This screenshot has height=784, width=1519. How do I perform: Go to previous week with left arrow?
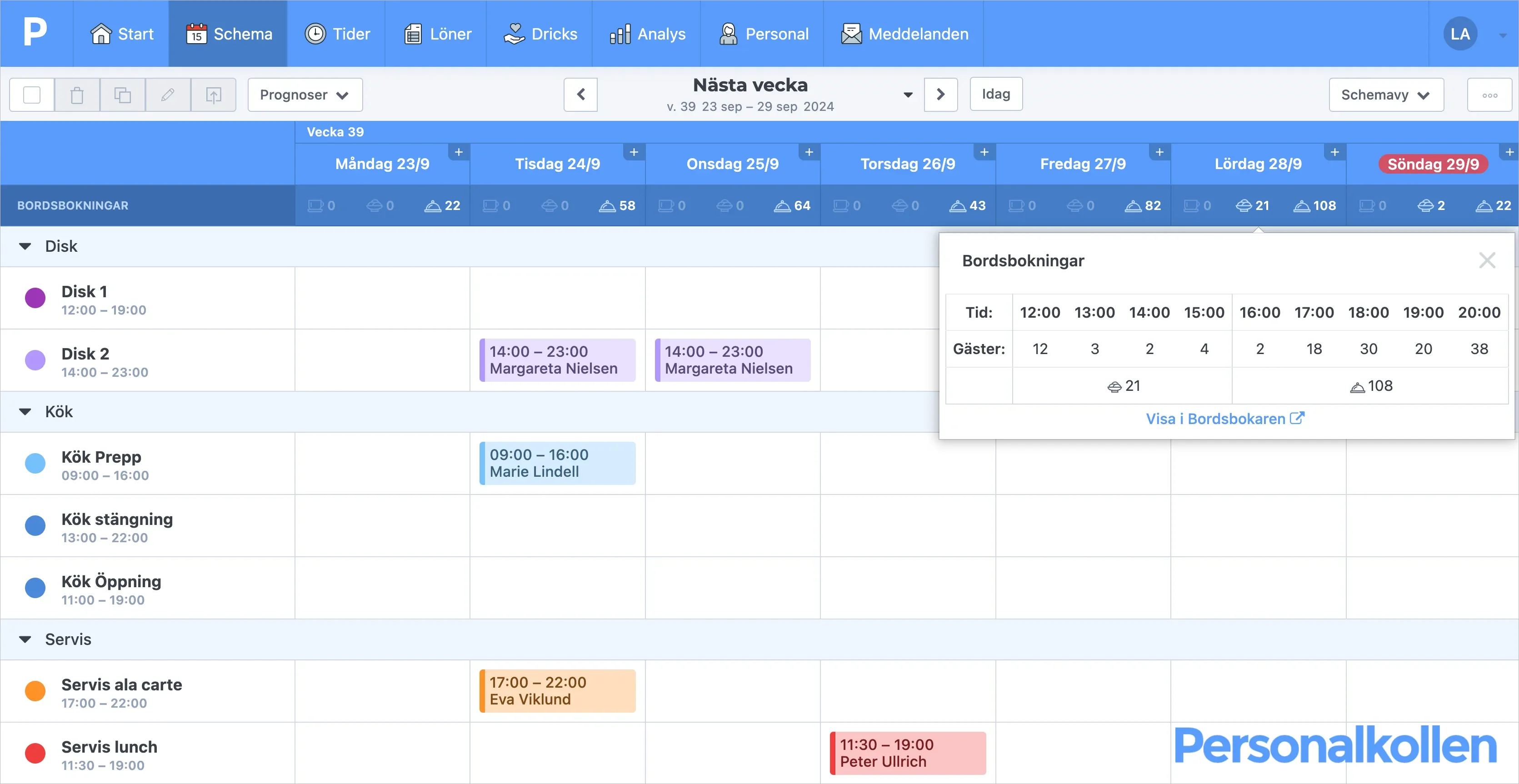pos(580,95)
